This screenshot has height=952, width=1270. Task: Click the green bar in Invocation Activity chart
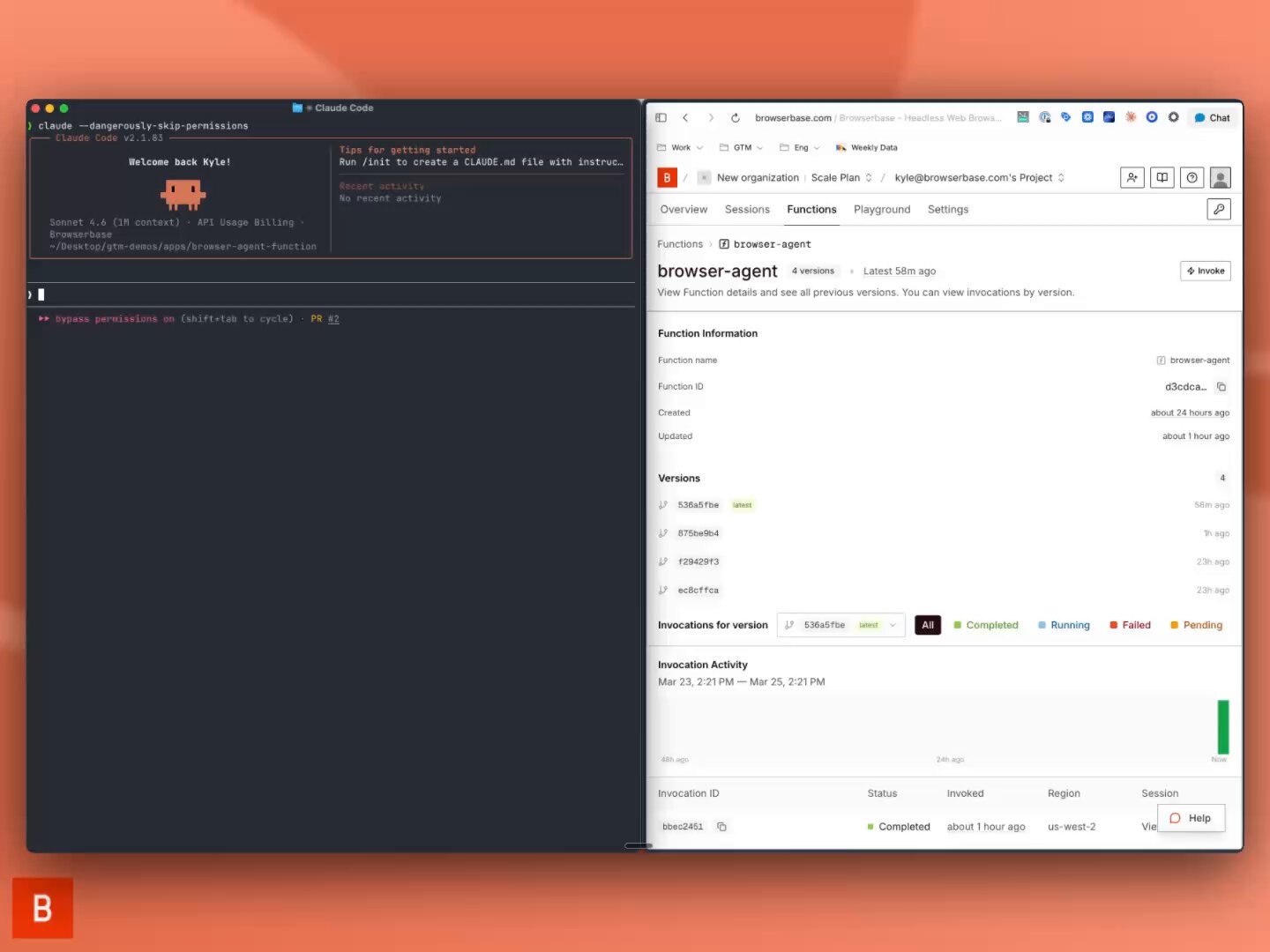tap(1222, 726)
